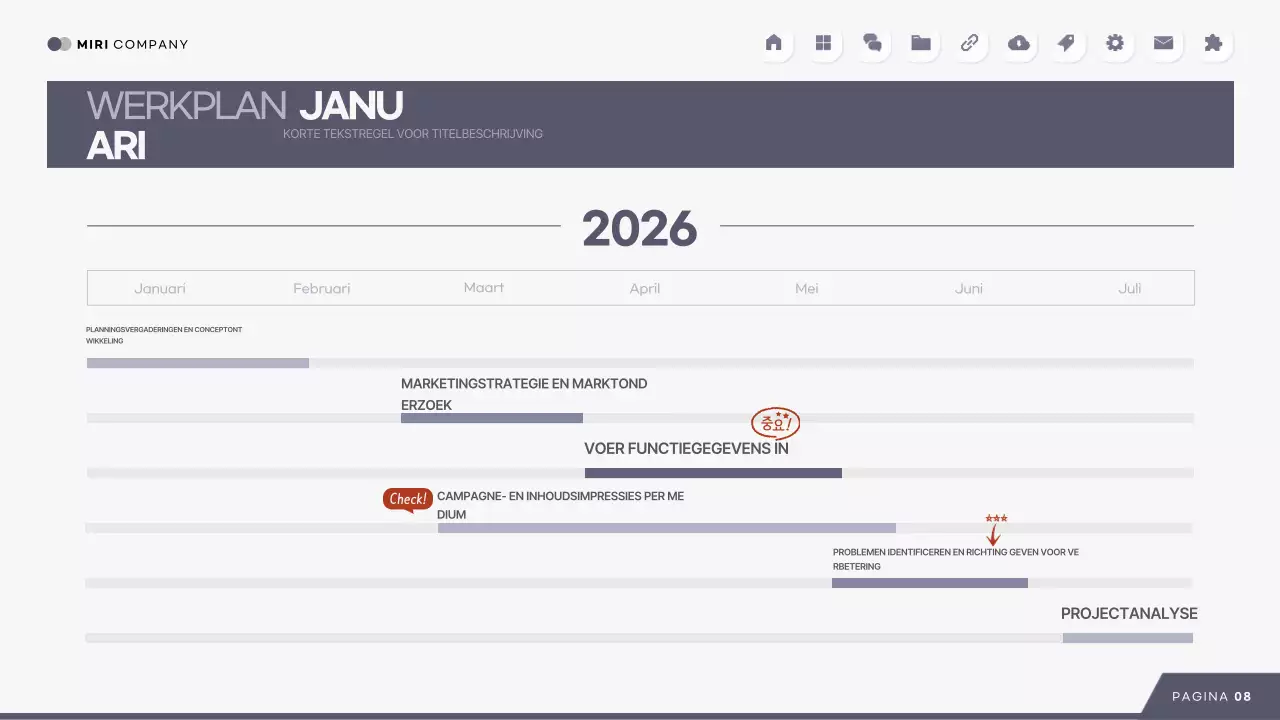The width and height of the screenshot is (1280, 720).
Task: Select the April month label
Action: (645, 288)
